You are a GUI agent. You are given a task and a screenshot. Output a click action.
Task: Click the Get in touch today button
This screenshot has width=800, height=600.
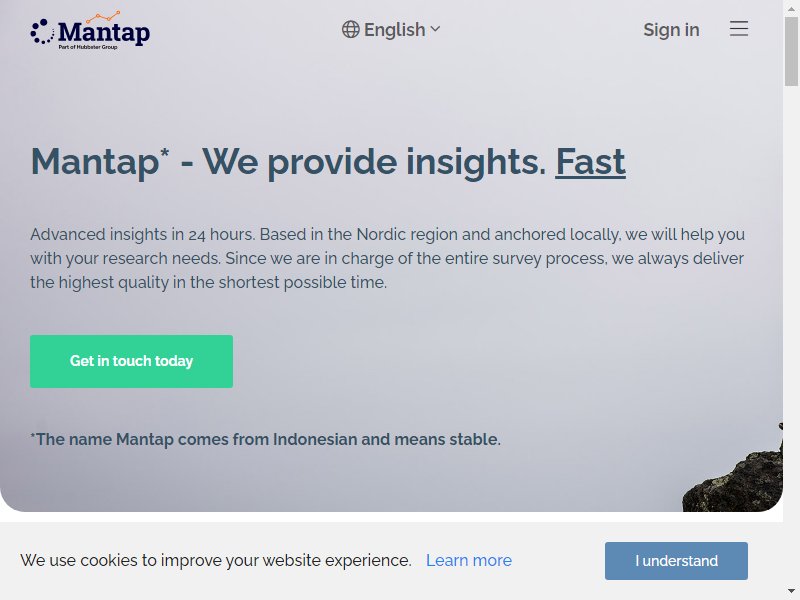[132, 361]
